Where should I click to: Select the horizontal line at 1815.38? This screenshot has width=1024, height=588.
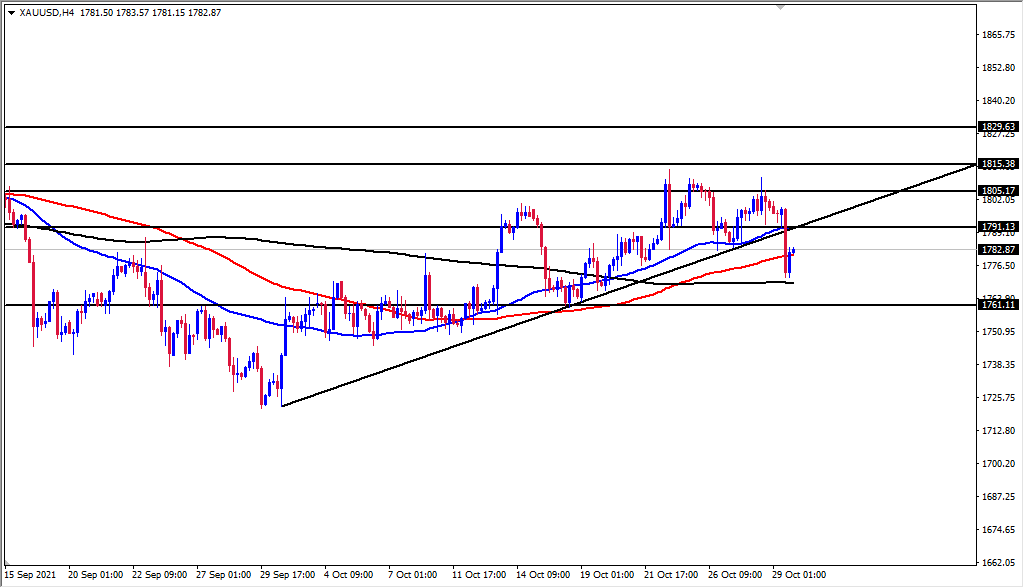pos(490,164)
